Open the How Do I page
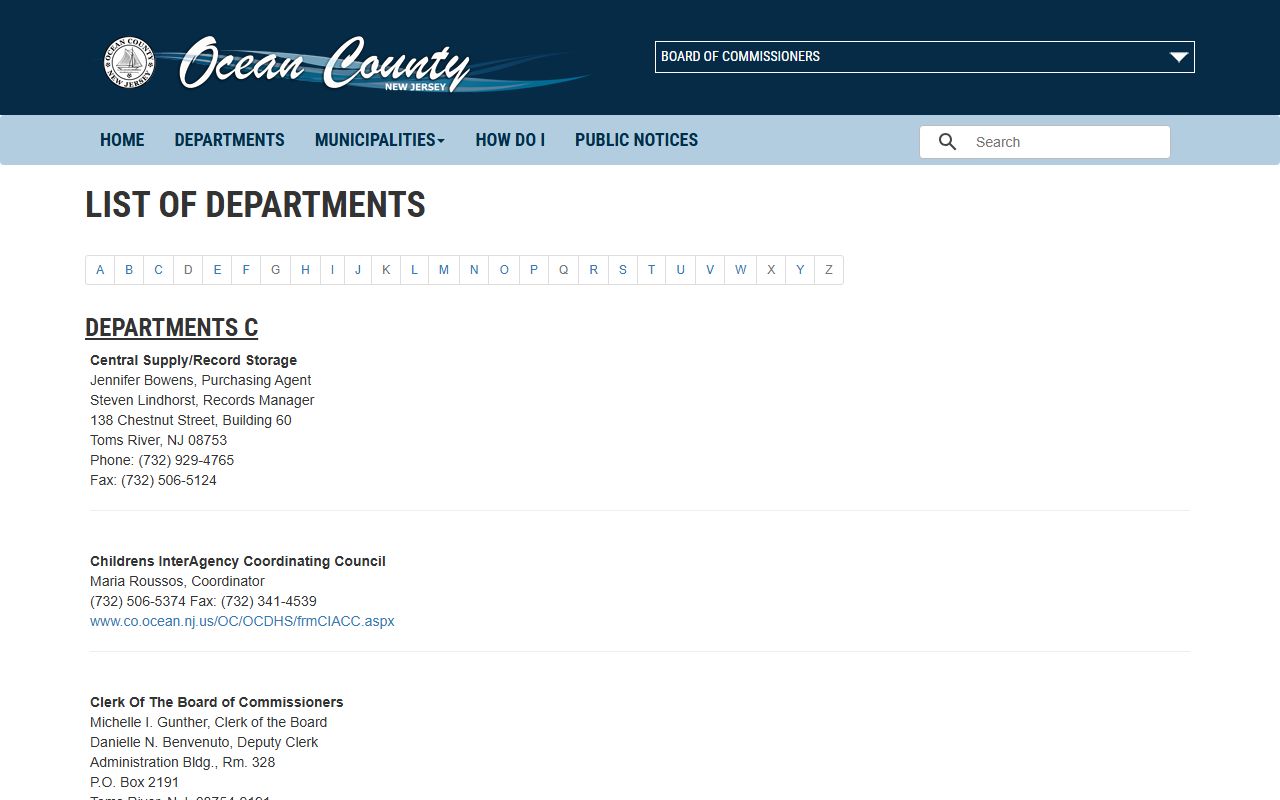 pyautogui.click(x=510, y=140)
